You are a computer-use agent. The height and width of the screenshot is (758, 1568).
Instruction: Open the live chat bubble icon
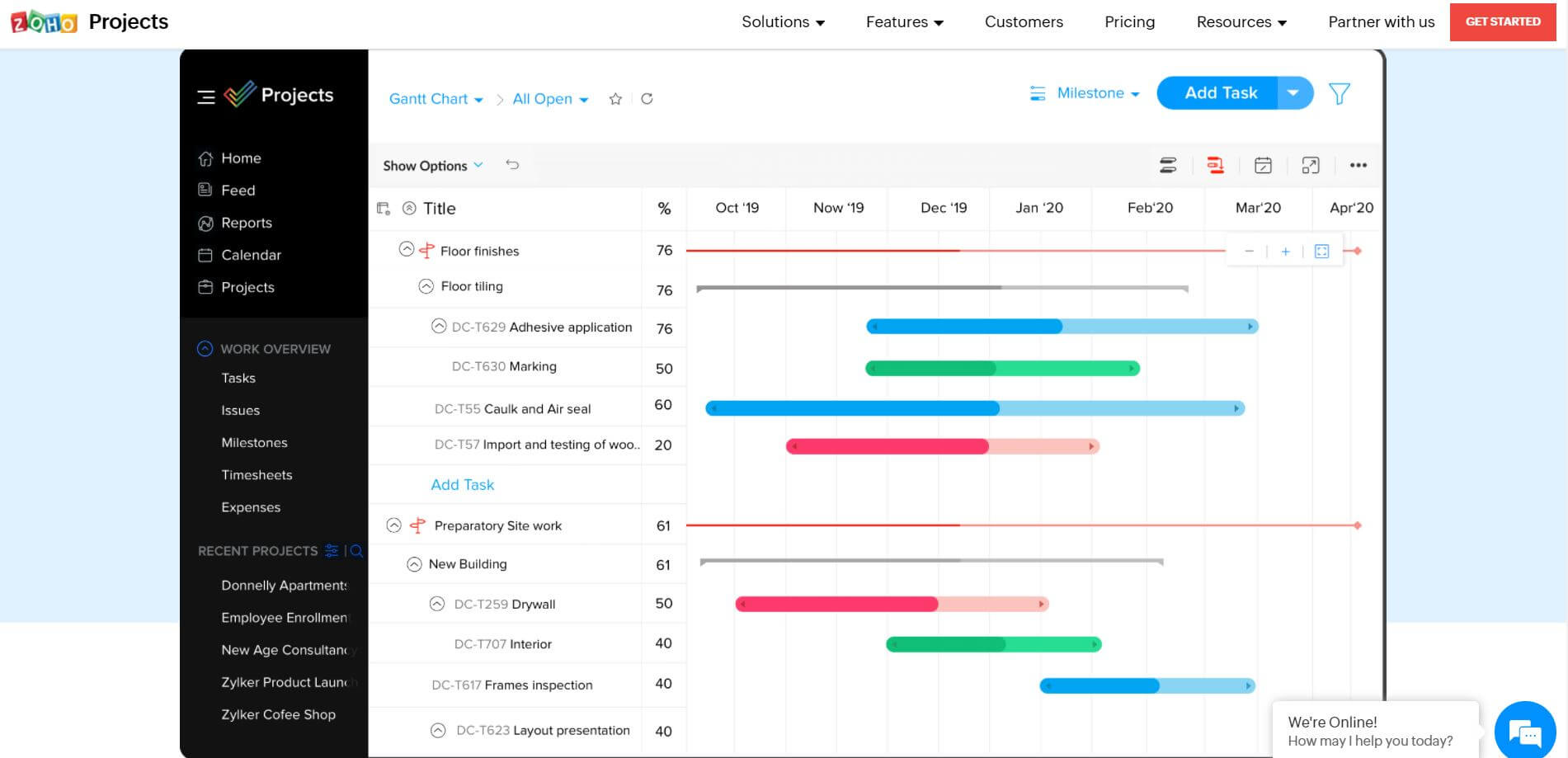coord(1524,731)
